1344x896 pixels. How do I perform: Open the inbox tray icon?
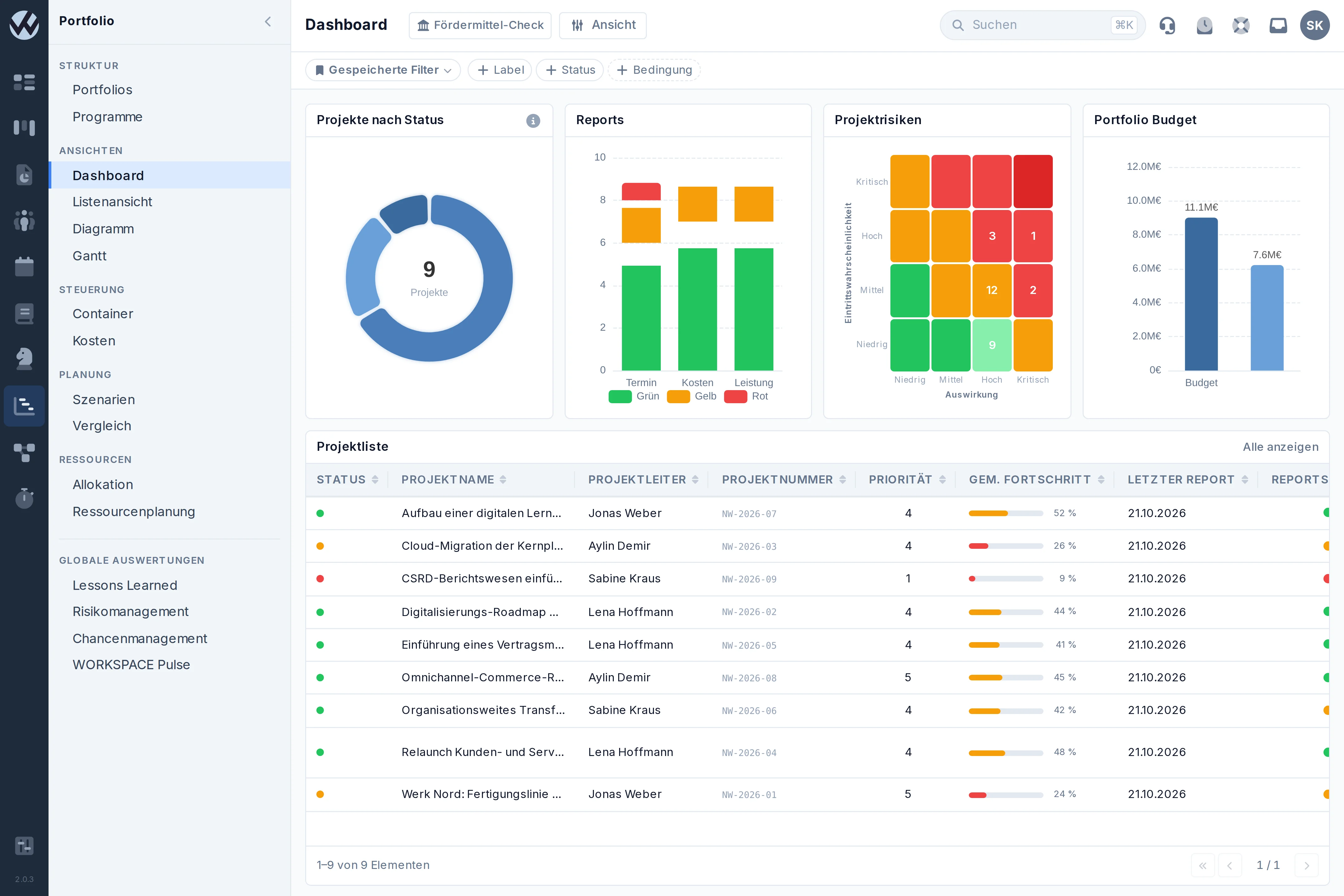pyautogui.click(x=1278, y=25)
